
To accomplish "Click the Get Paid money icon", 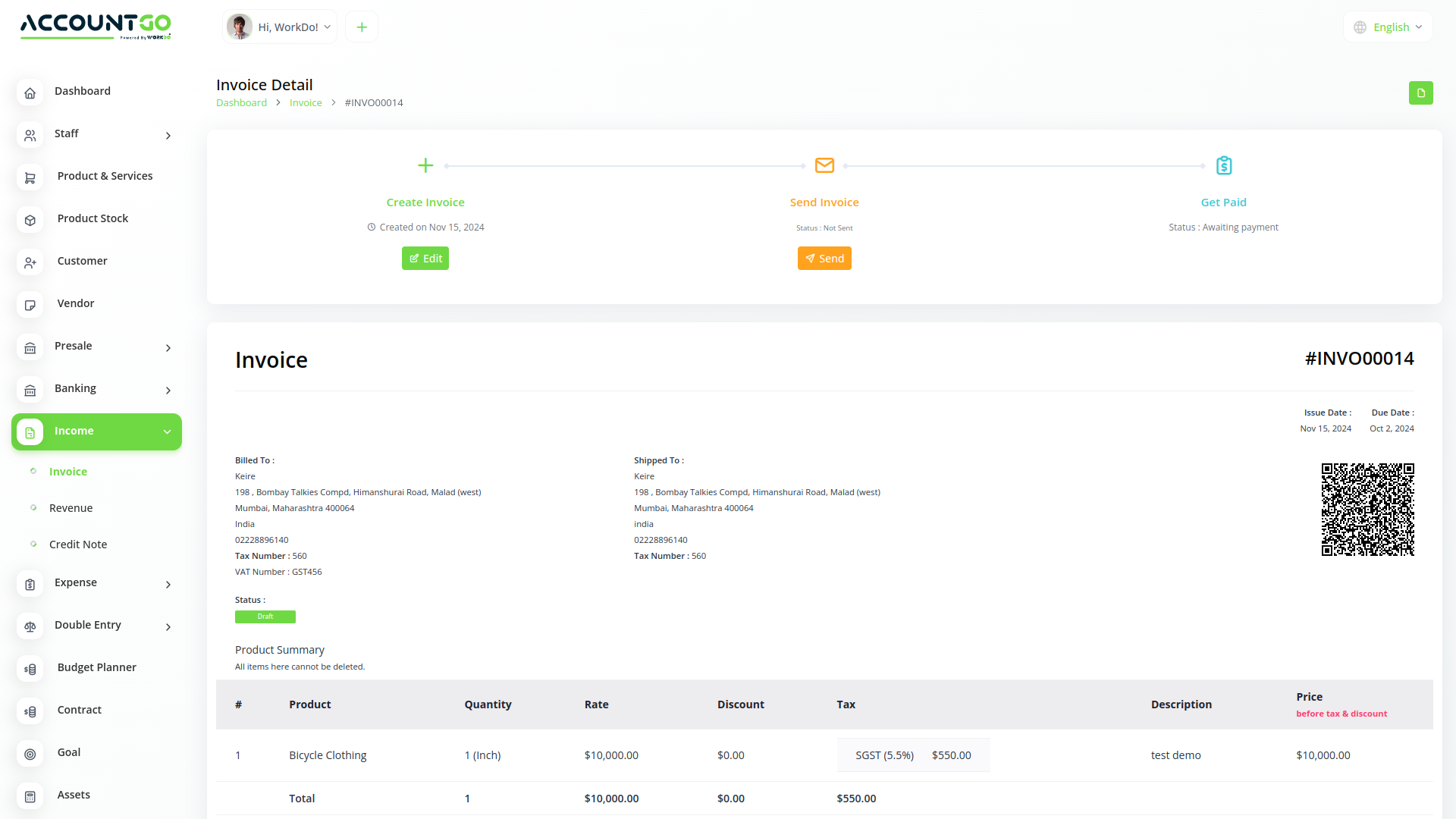I will 1223,165.
